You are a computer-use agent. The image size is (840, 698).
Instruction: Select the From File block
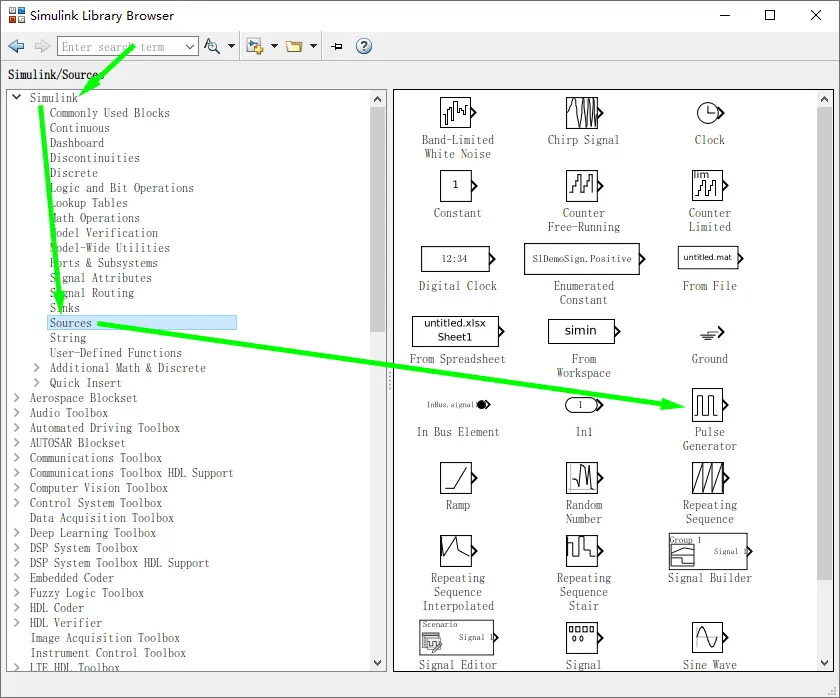[710, 259]
